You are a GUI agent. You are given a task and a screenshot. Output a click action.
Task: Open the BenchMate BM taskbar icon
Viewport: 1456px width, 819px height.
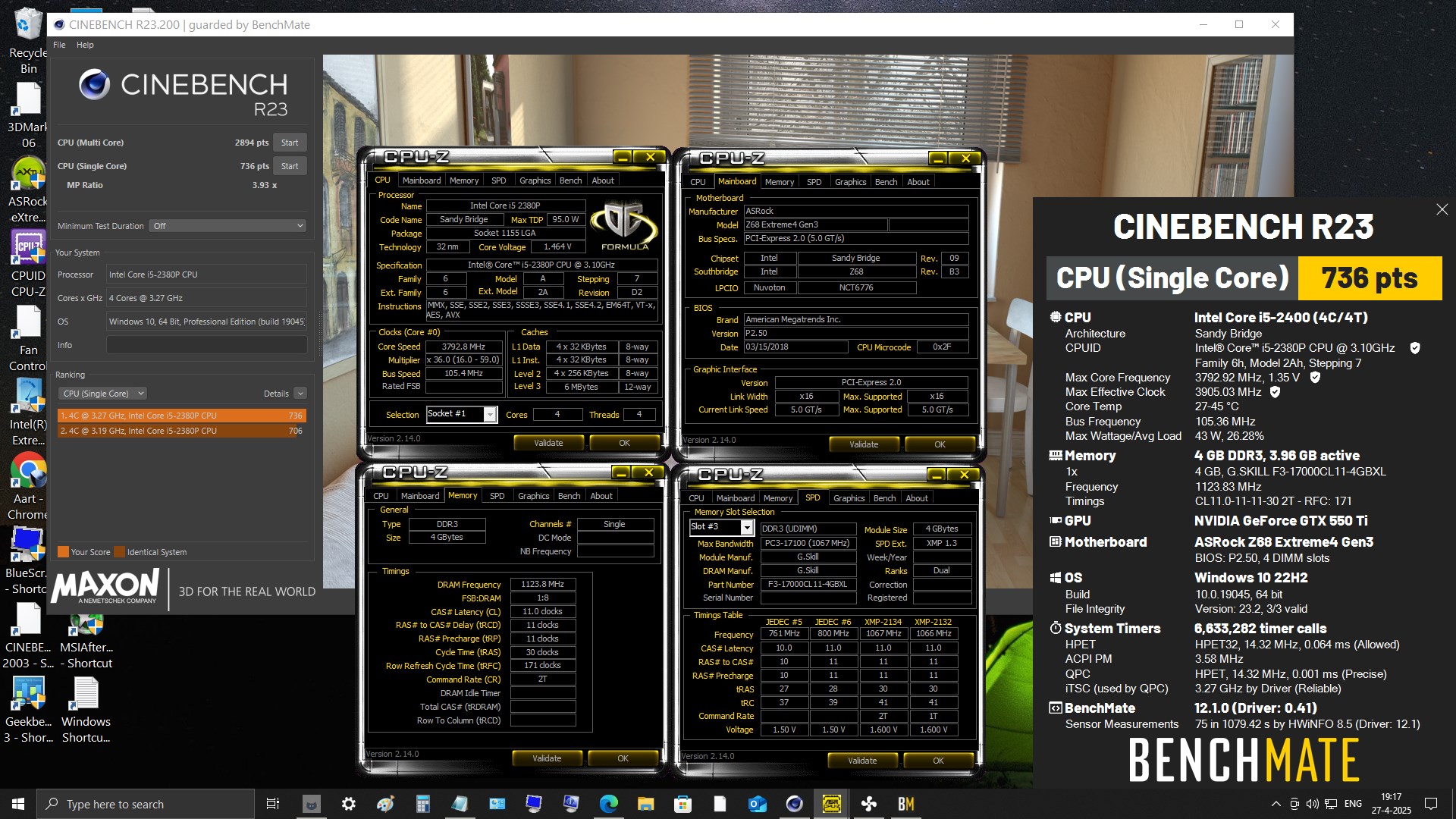click(x=905, y=804)
